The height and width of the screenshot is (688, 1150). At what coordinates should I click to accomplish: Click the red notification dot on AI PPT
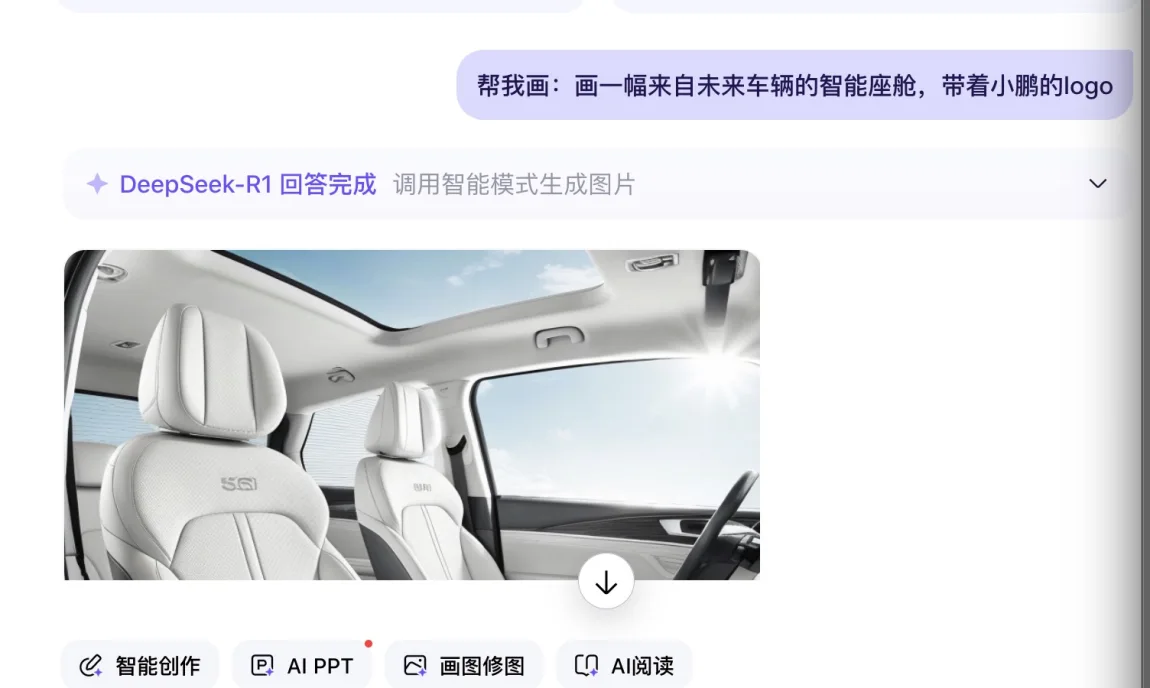click(x=368, y=644)
